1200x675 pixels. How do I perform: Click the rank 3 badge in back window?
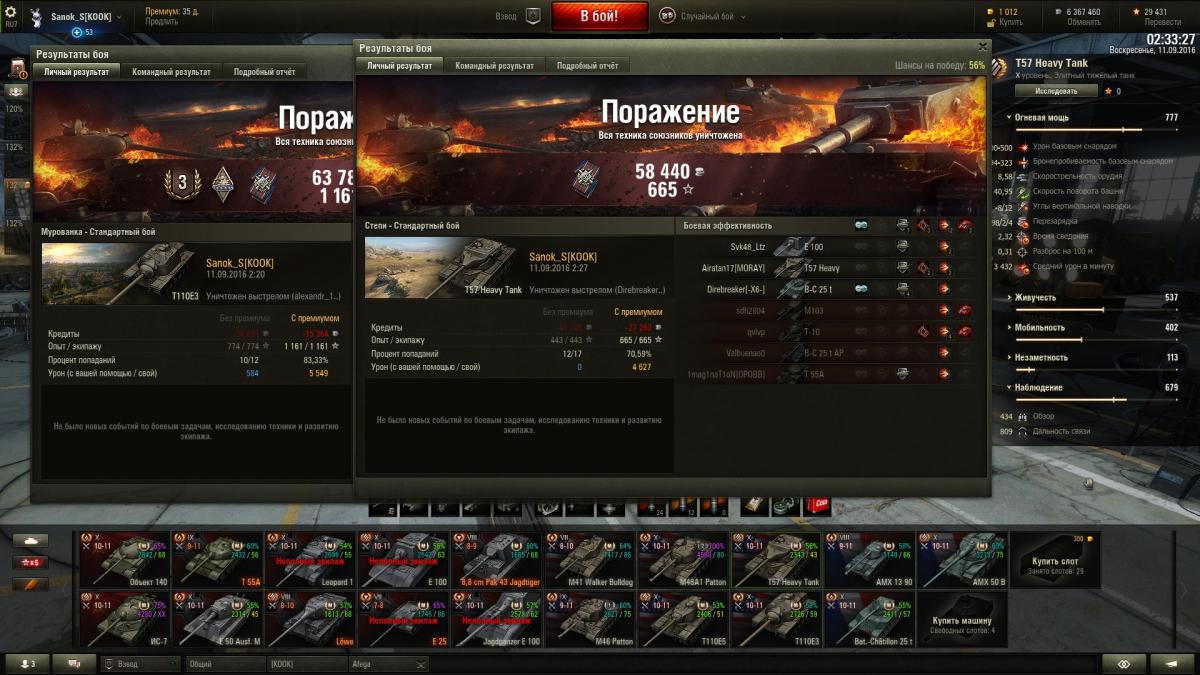click(181, 183)
